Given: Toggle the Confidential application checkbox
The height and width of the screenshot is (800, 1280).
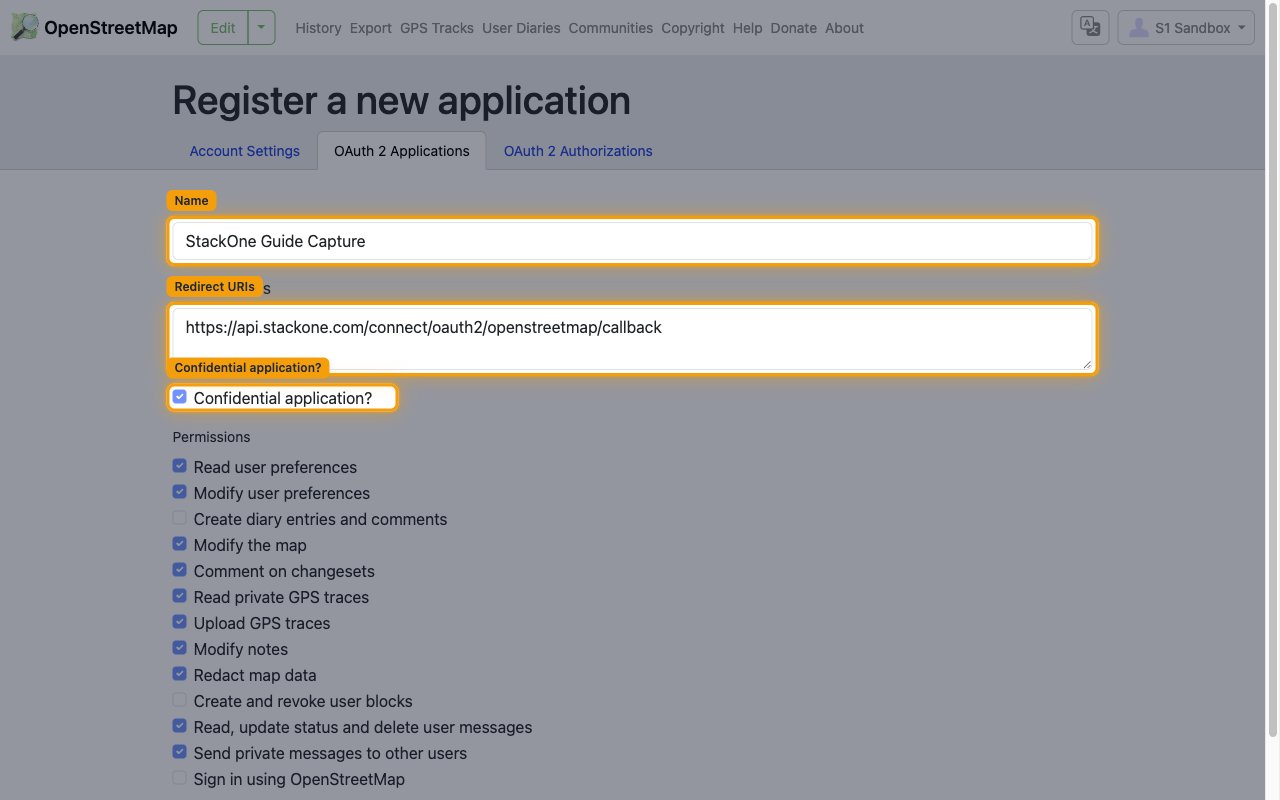Looking at the screenshot, I should 179,397.
